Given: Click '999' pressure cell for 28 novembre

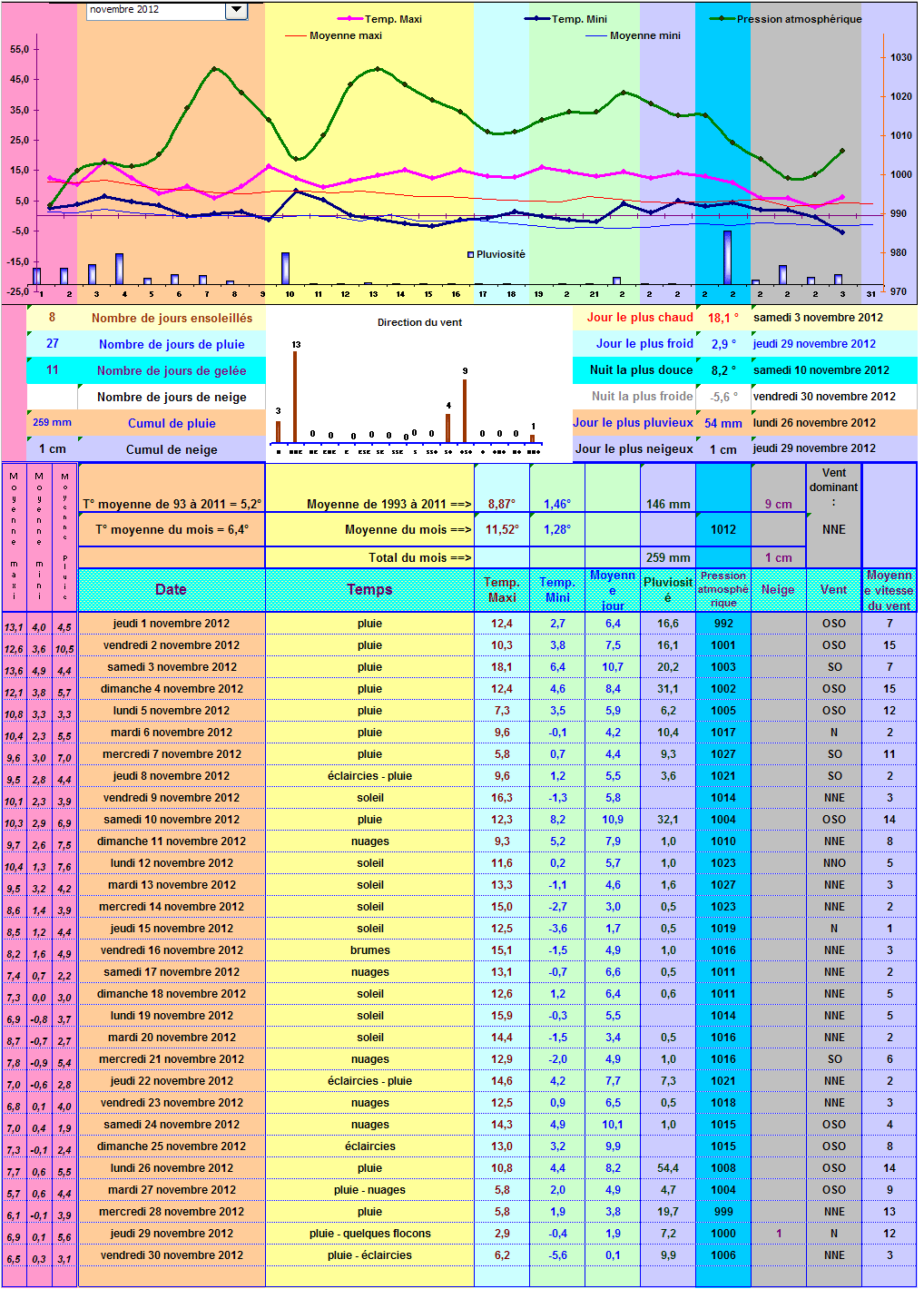Looking at the screenshot, I should coord(723,1212).
